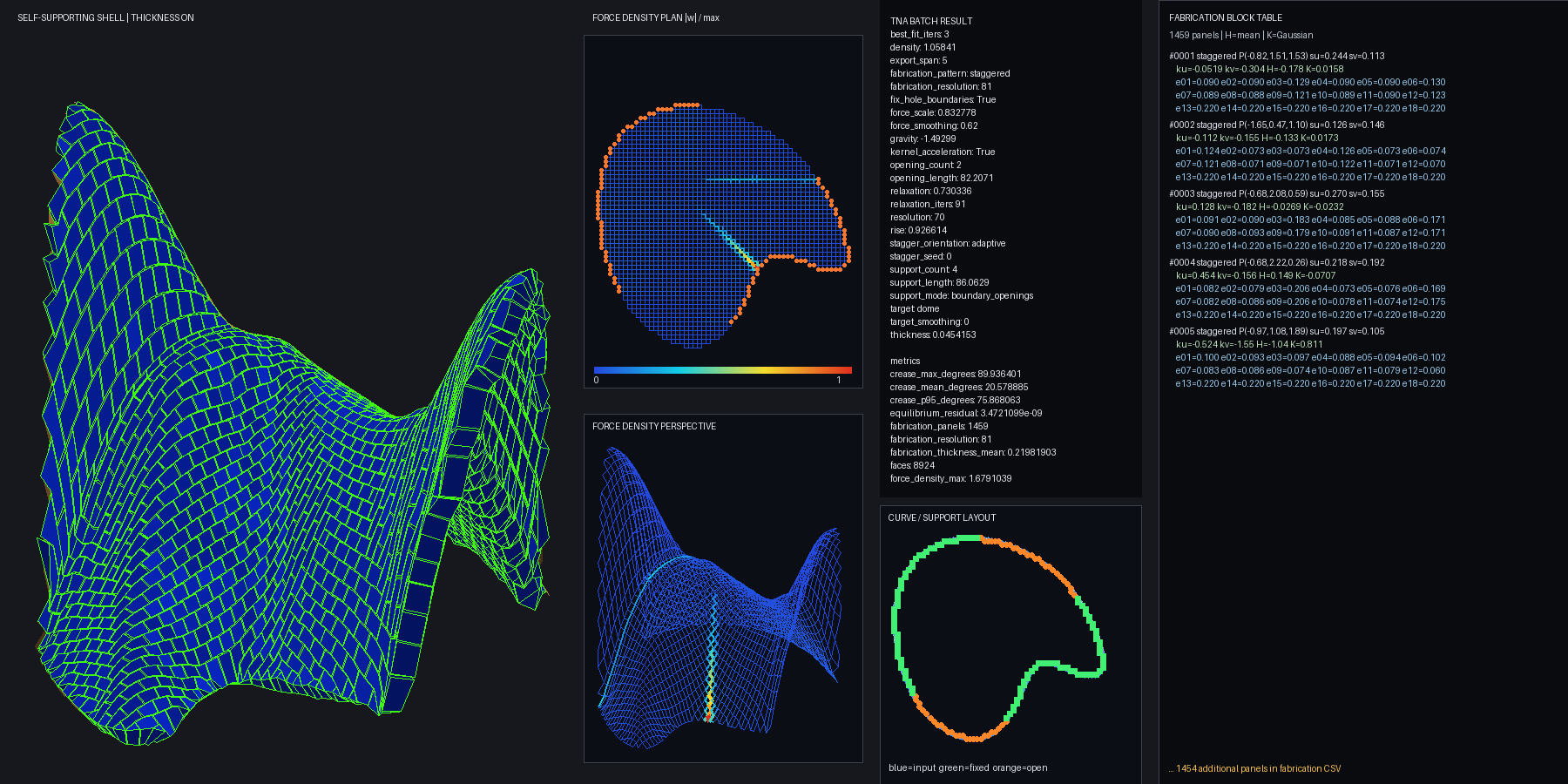1568x784 pixels.
Task: Select panel #0005 staggered entry
Action: [1308, 357]
